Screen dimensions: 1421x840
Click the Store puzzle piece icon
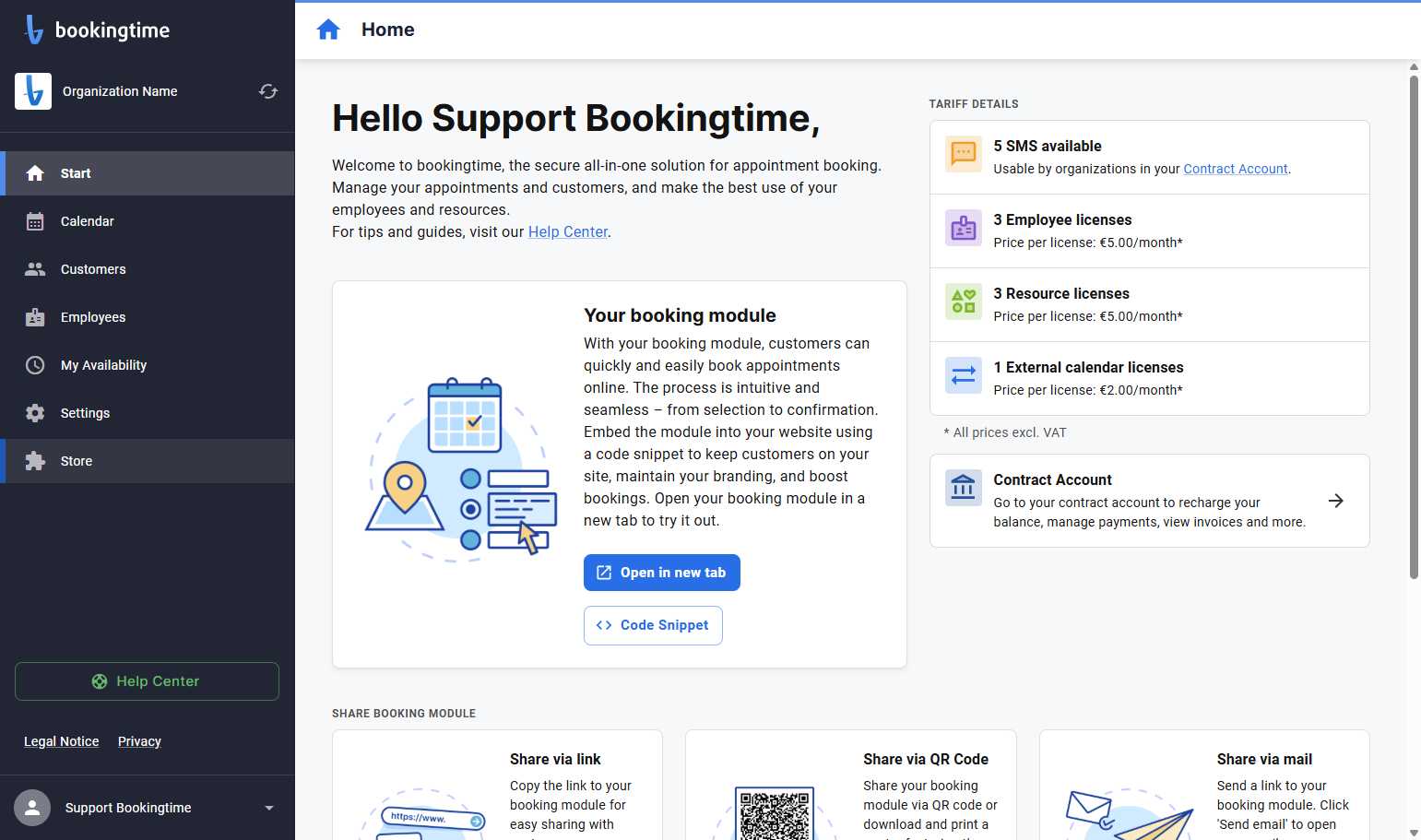[x=35, y=461]
